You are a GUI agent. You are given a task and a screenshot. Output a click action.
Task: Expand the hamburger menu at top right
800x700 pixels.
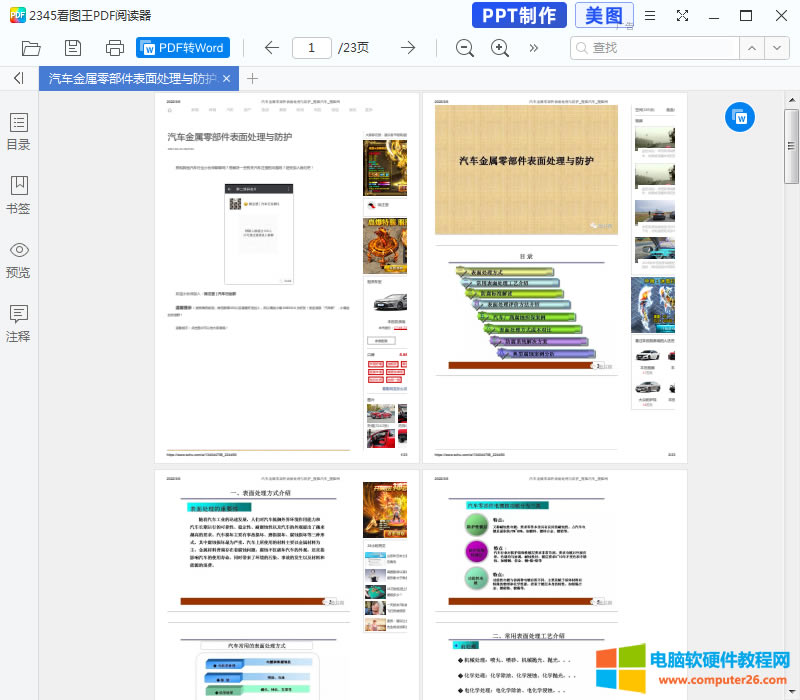(650, 16)
